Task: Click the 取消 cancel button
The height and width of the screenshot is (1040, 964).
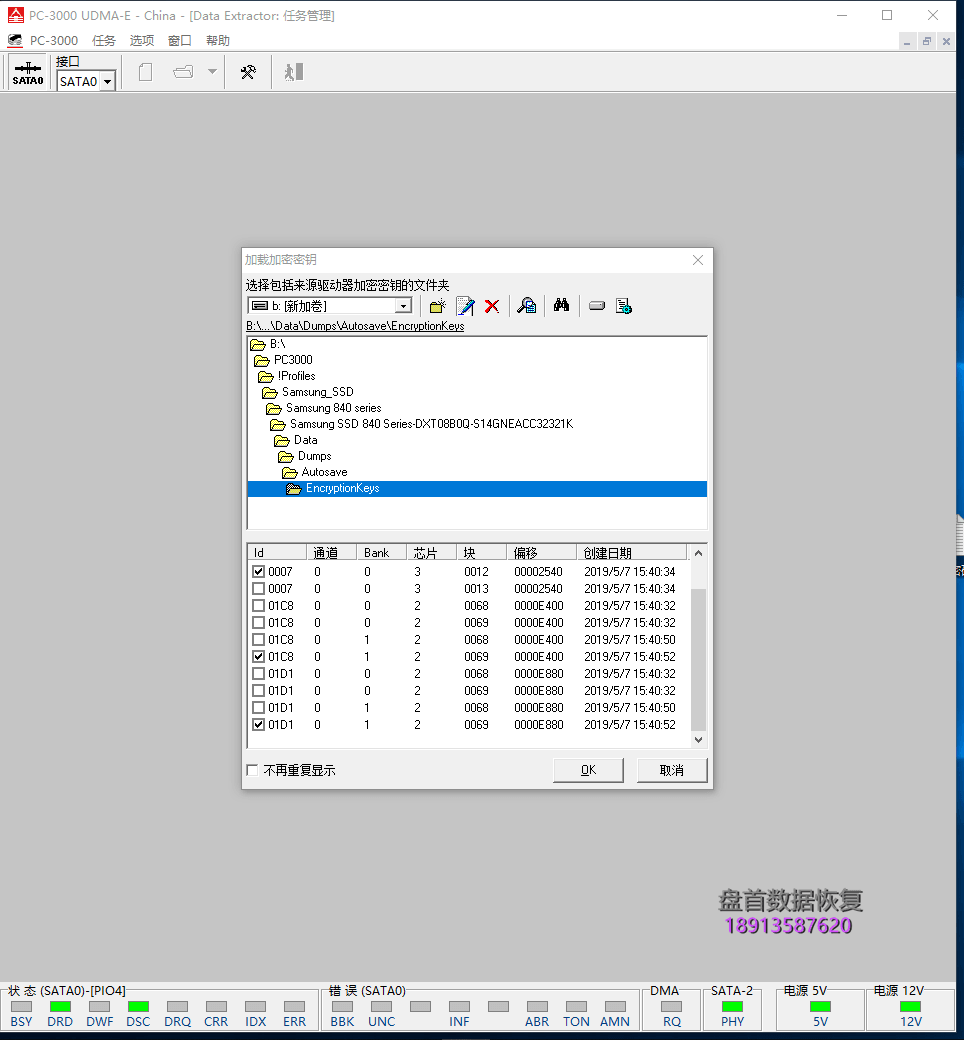Action: click(671, 770)
